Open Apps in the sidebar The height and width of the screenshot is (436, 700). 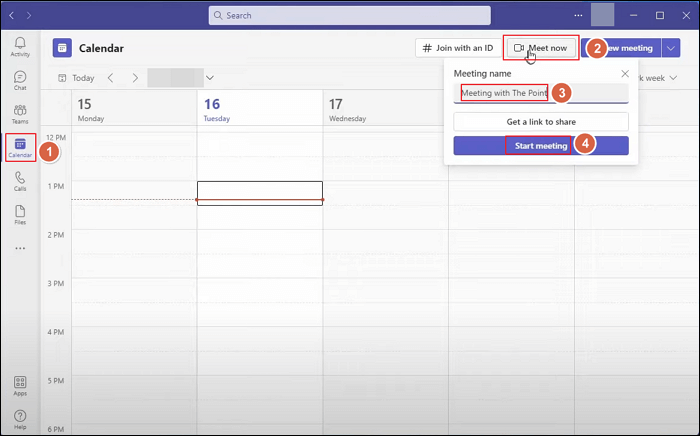tap(20, 385)
